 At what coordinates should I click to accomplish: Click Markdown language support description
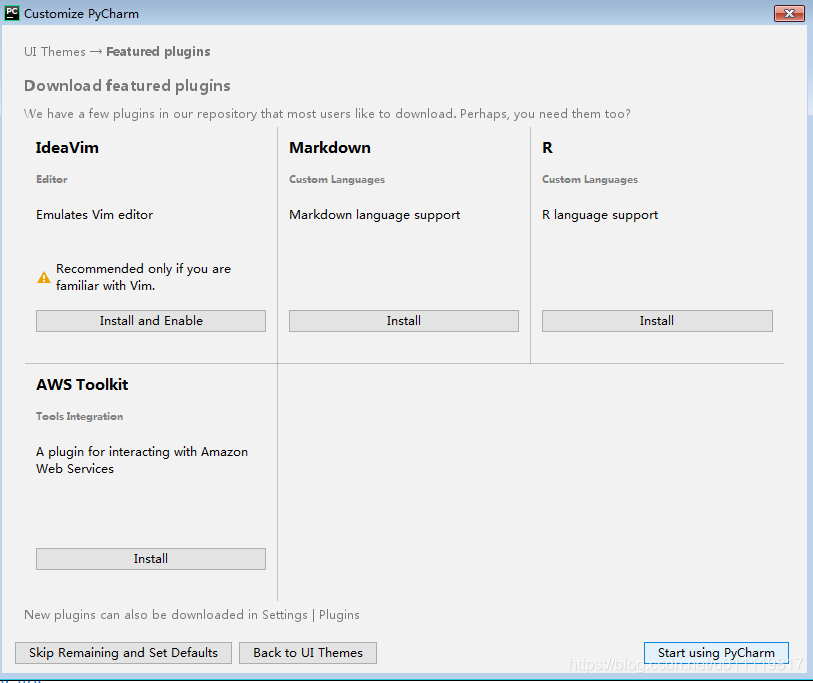coord(374,215)
